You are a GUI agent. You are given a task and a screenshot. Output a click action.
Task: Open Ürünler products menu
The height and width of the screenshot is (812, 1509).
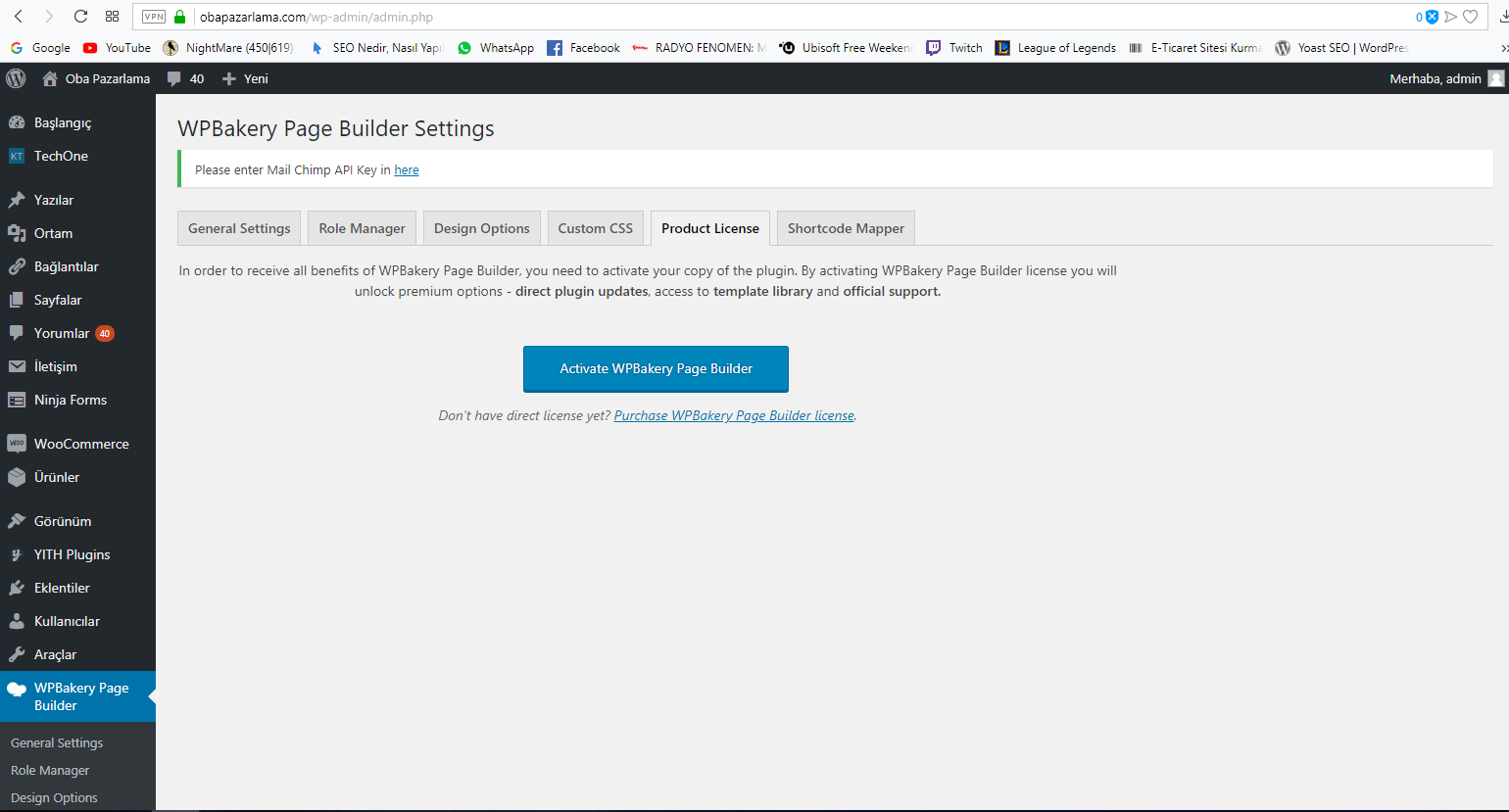(77, 477)
